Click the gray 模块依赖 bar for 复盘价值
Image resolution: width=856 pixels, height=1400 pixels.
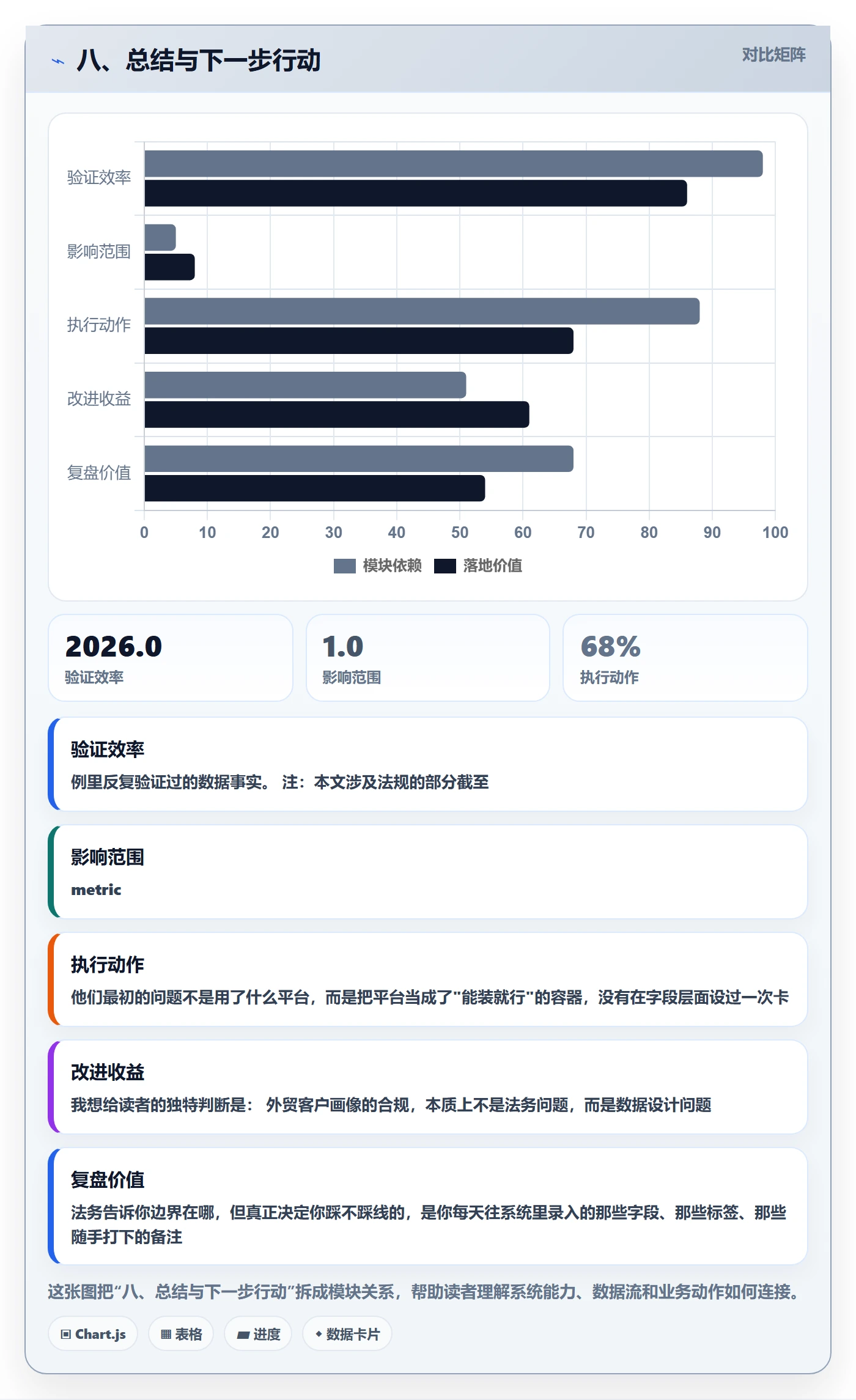359,459
